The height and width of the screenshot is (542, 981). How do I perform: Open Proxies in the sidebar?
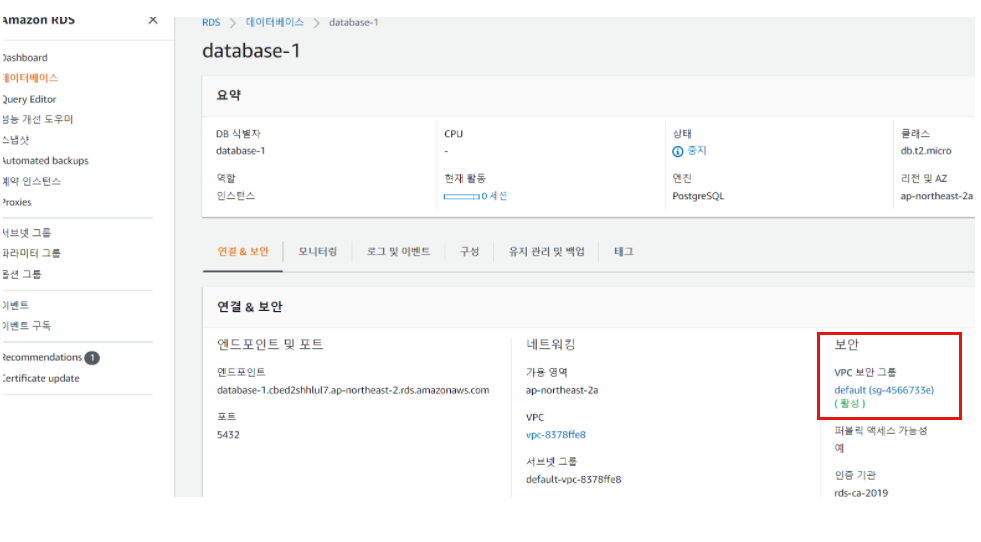[16, 202]
